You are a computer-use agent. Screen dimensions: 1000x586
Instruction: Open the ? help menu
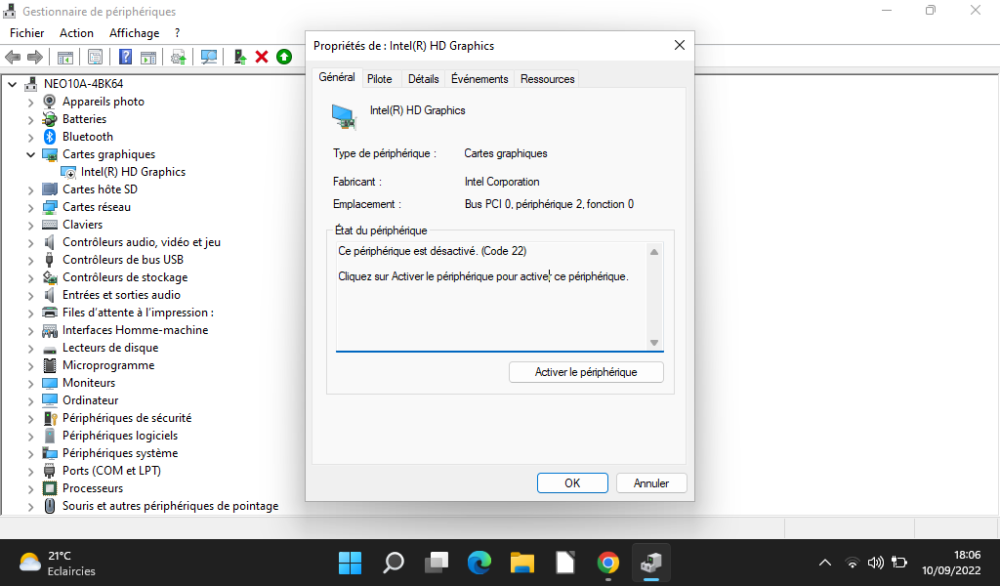[177, 33]
